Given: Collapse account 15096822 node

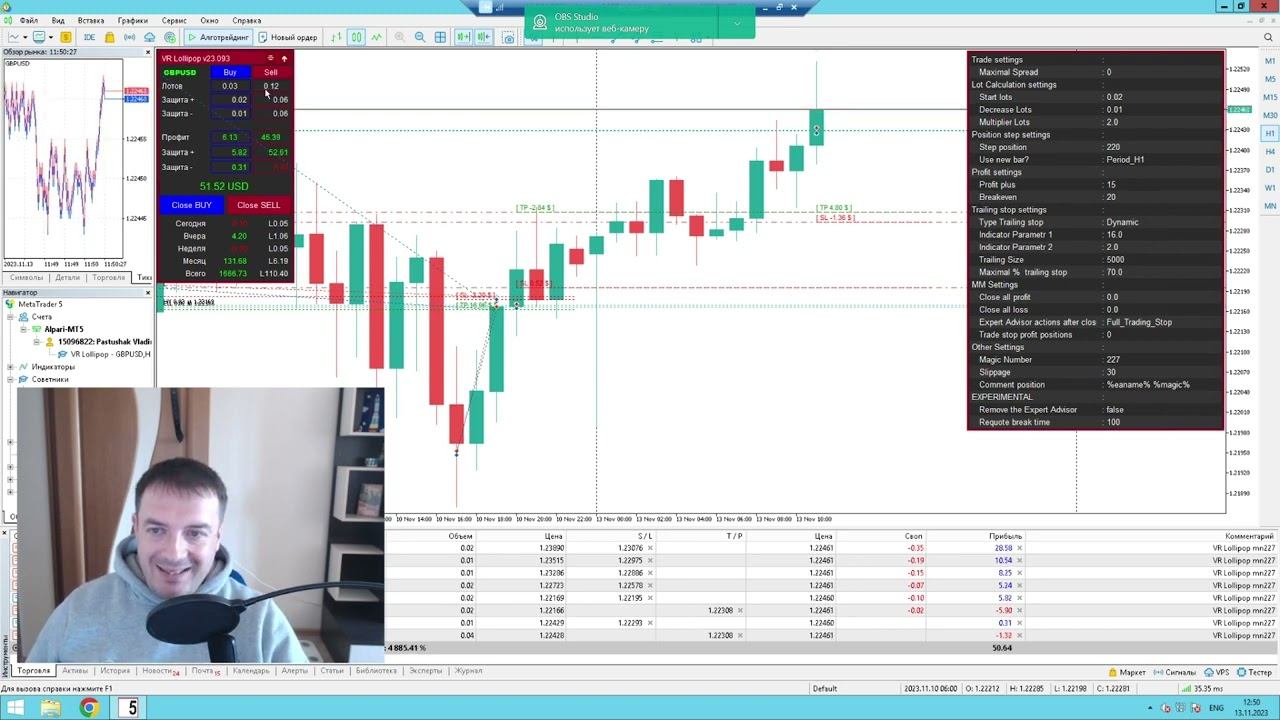Looking at the screenshot, I should pos(36,342).
